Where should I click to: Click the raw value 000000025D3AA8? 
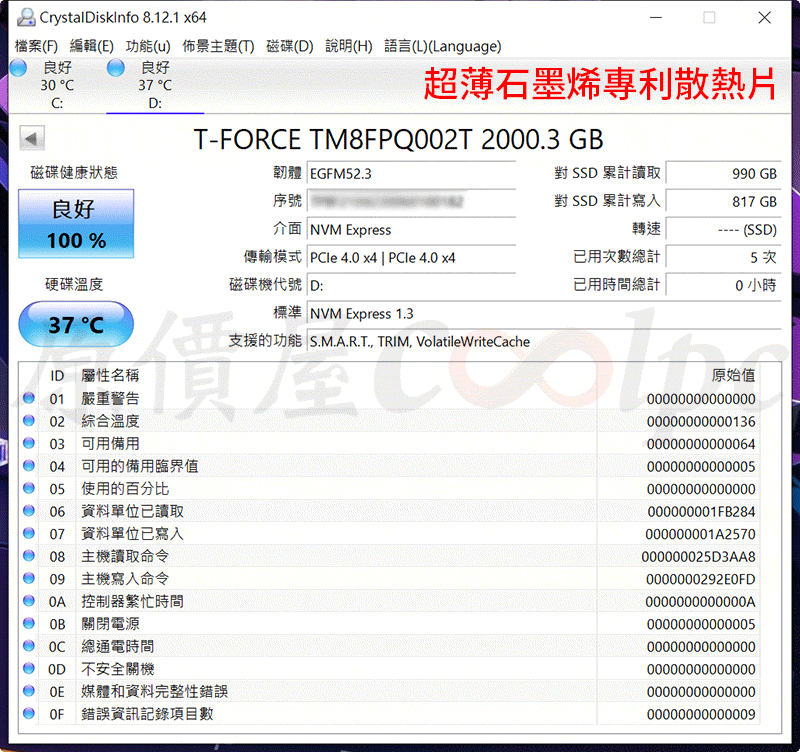698,557
